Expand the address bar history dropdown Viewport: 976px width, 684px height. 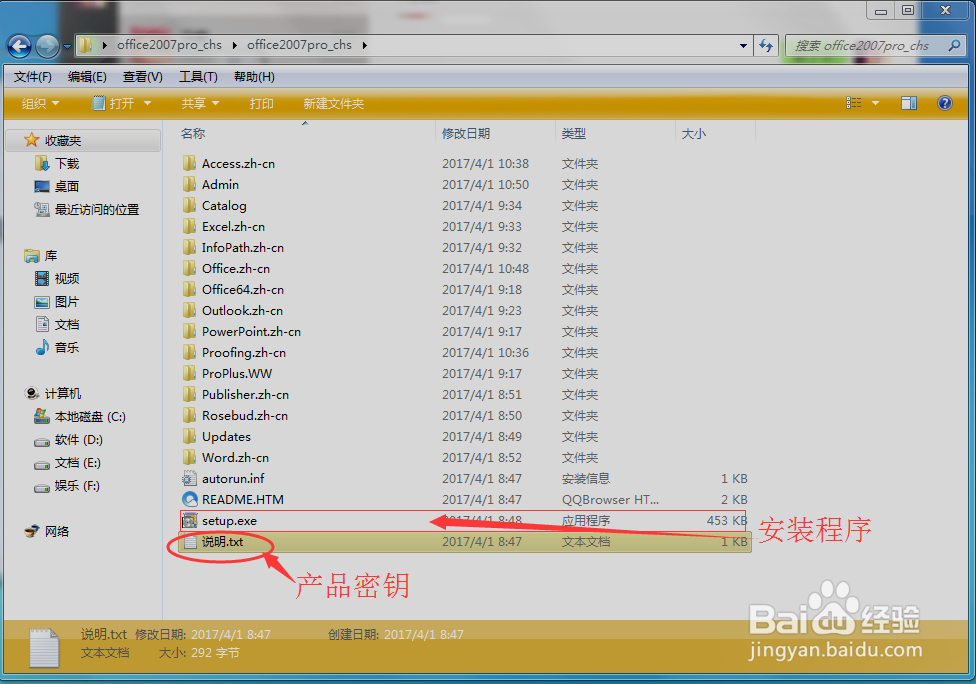click(743, 45)
